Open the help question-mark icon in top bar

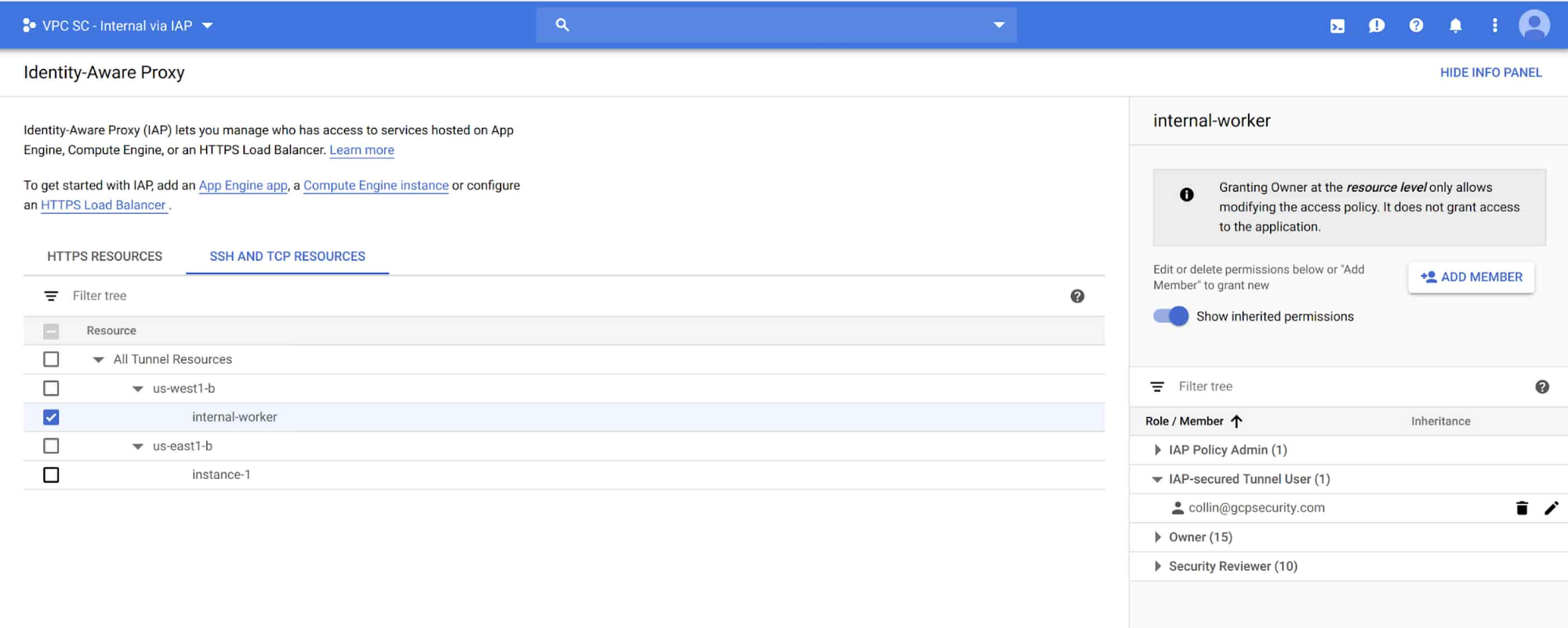click(1416, 26)
